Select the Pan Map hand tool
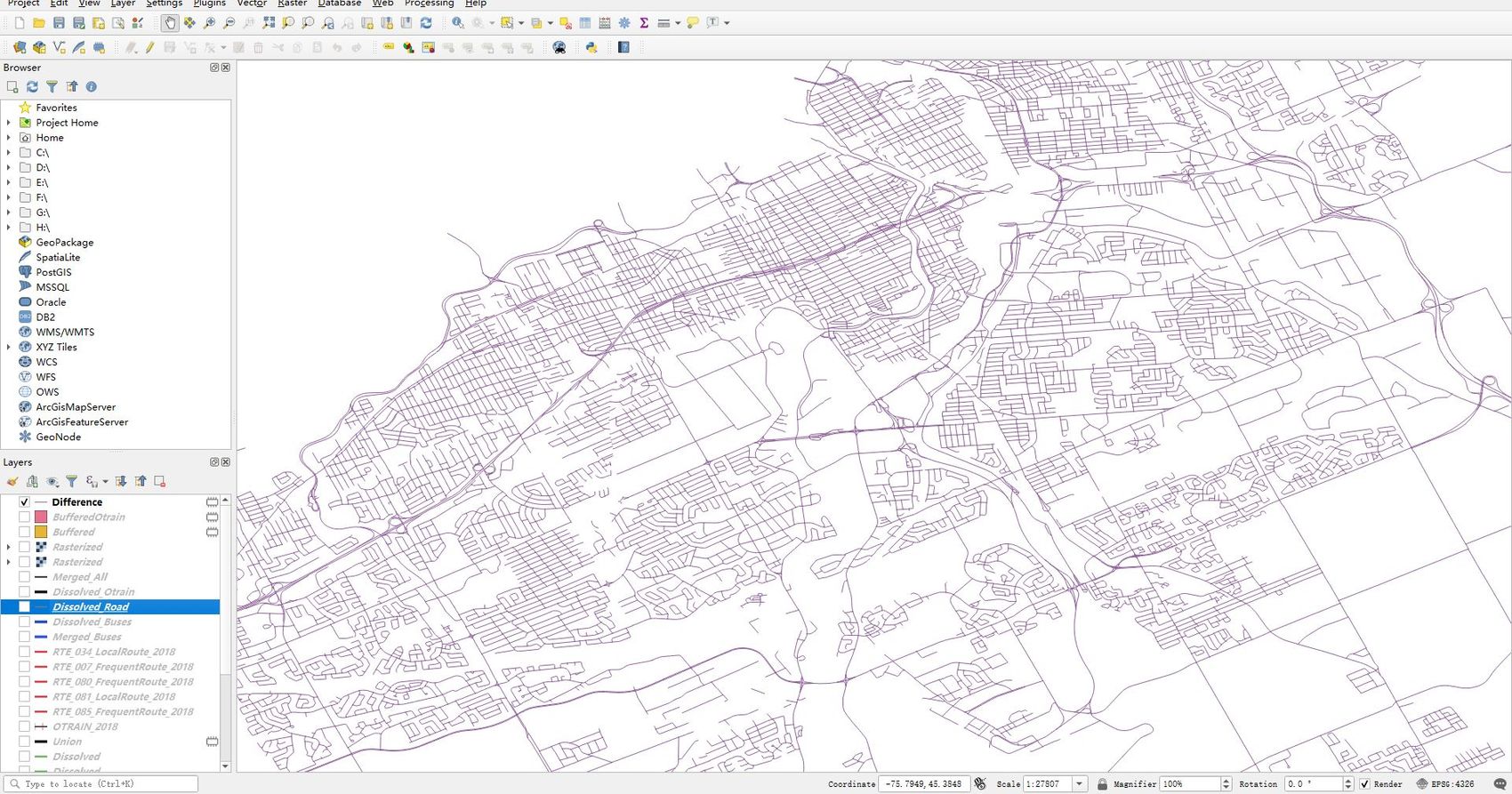Viewport: 1512px width, 794px height. [170, 23]
